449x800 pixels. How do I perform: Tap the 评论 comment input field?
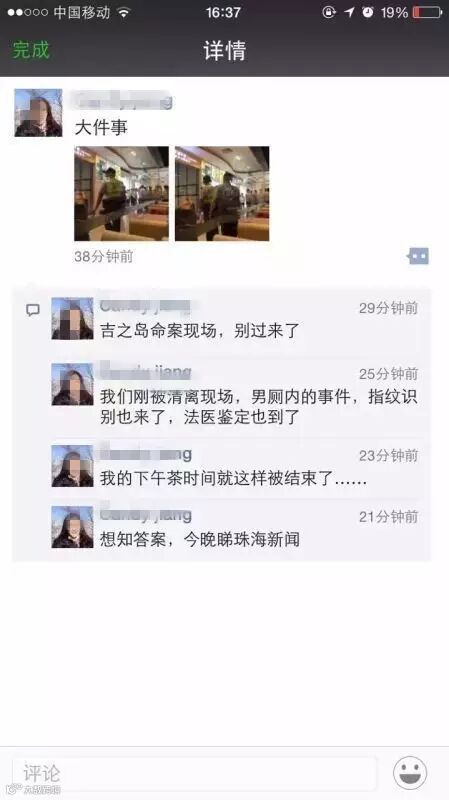[x=194, y=773]
